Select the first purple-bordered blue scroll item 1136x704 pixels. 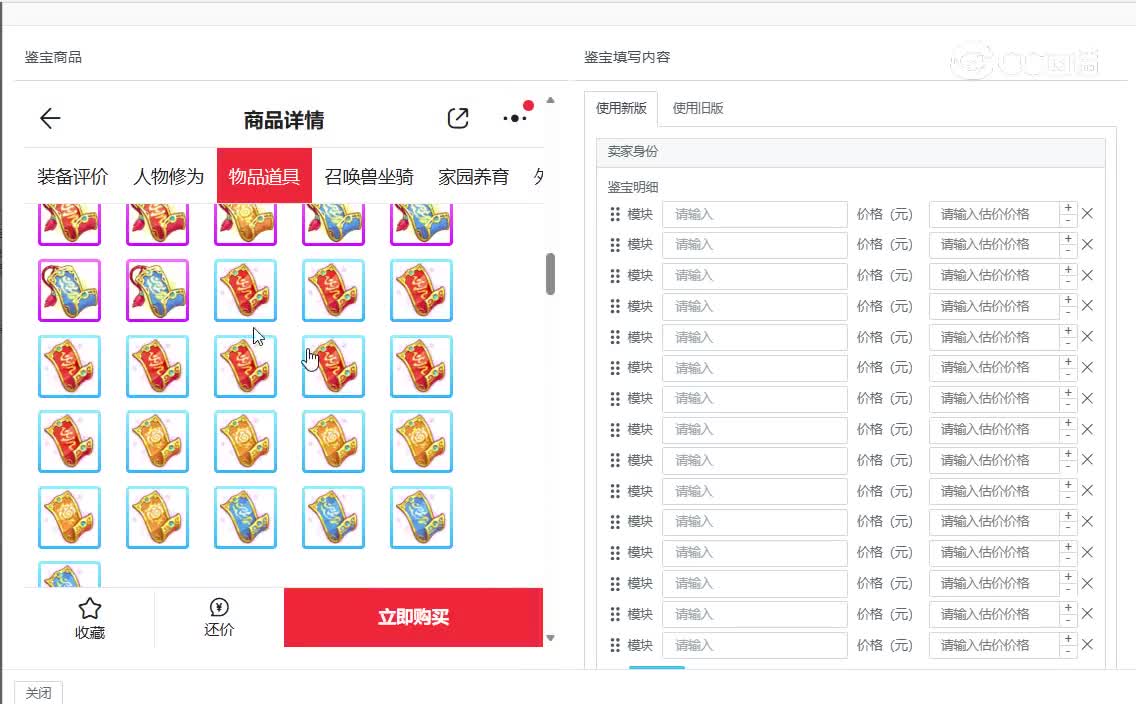[70, 290]
